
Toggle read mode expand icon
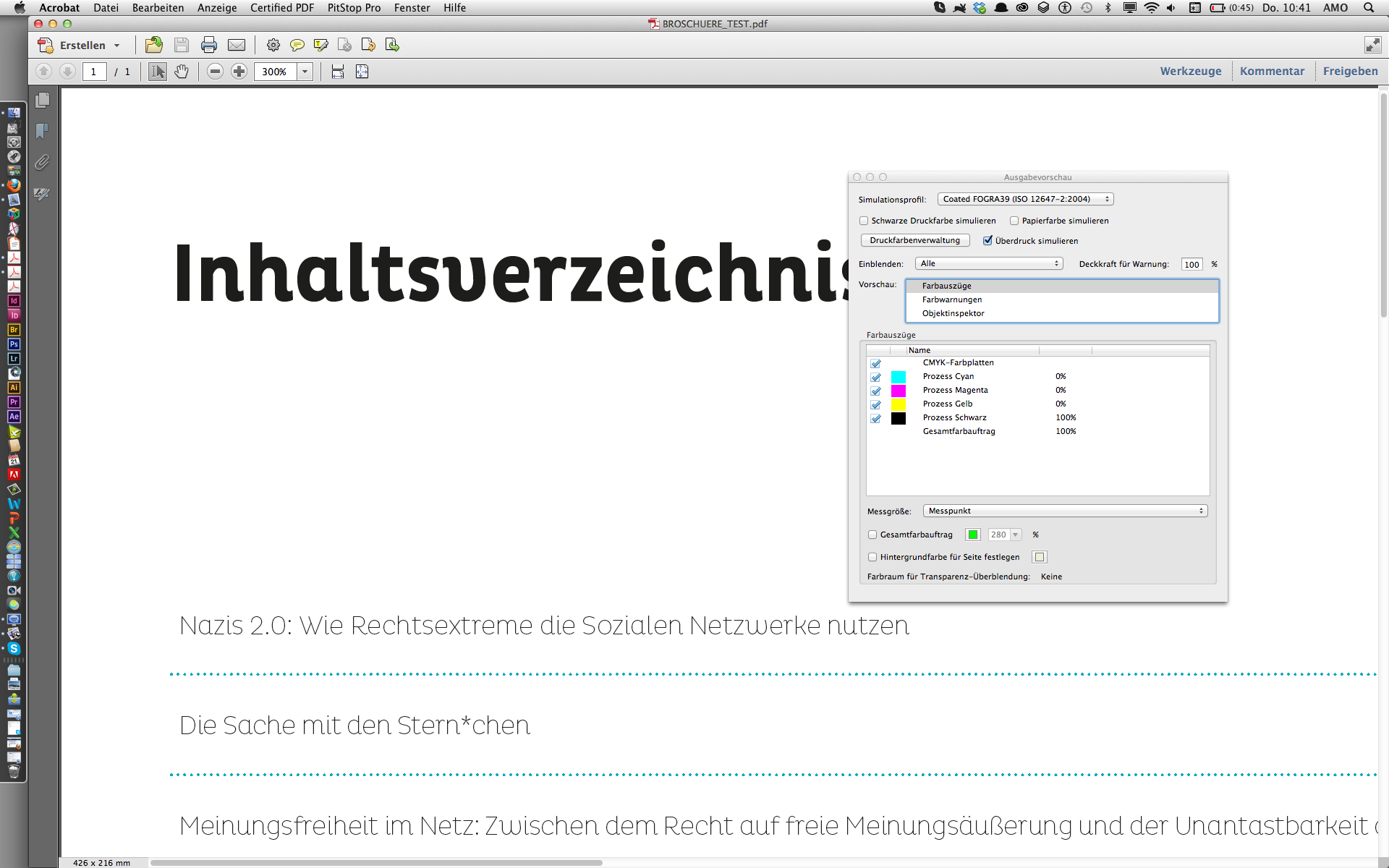[x=1372, y=45]
